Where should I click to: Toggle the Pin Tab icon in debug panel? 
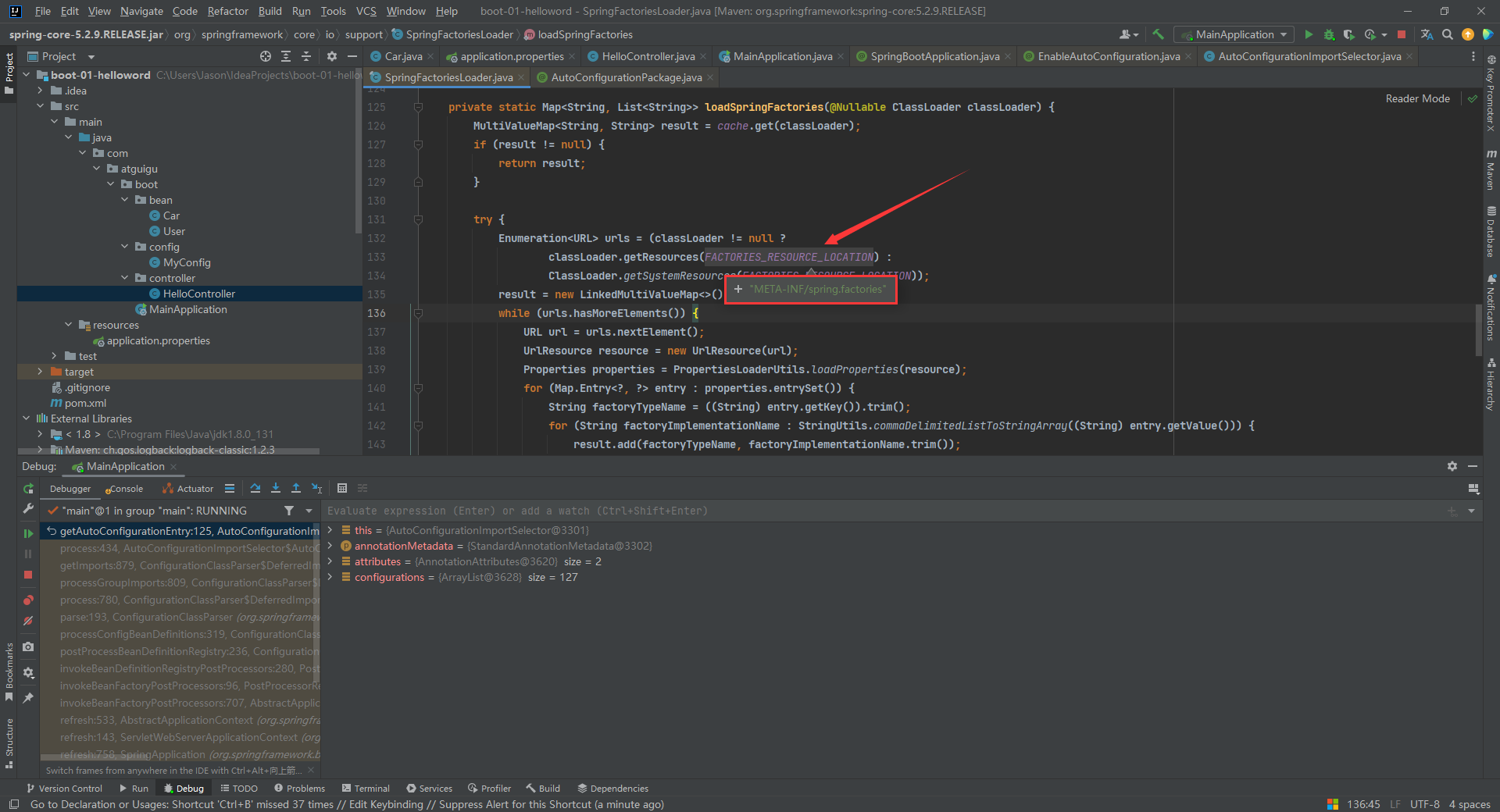(28, 697)
